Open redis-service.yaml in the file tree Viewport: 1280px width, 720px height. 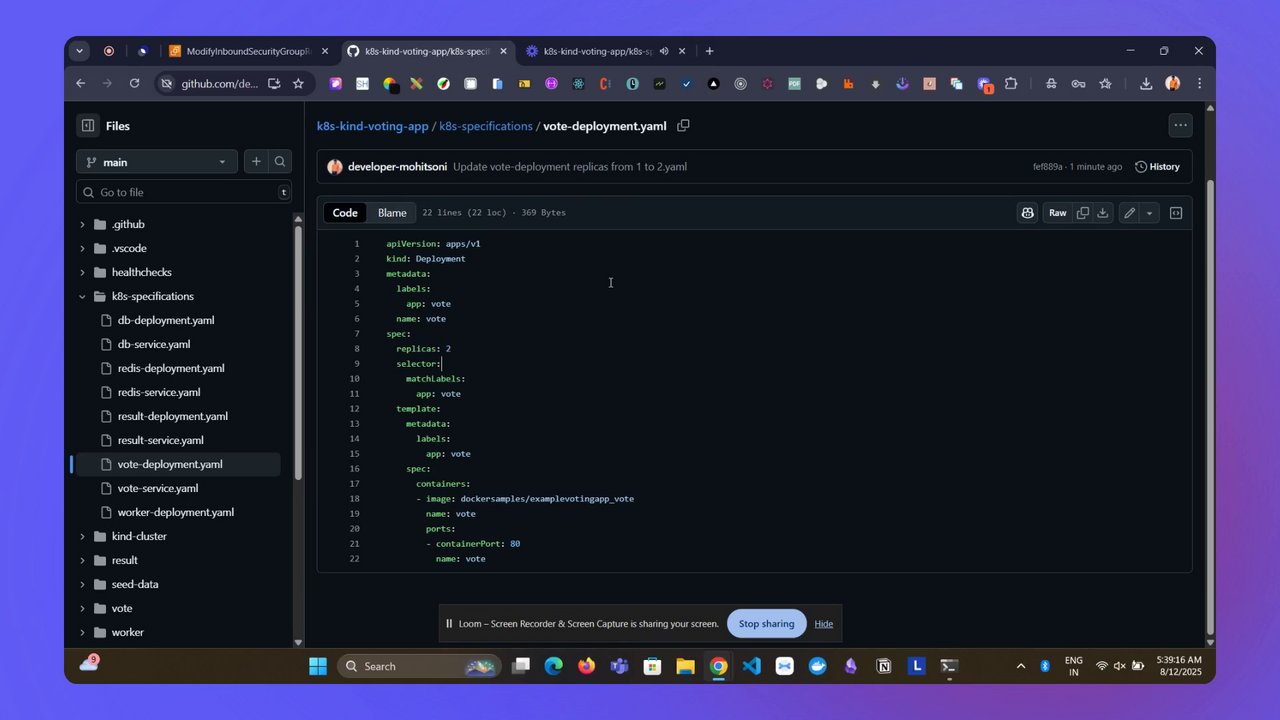159,392
